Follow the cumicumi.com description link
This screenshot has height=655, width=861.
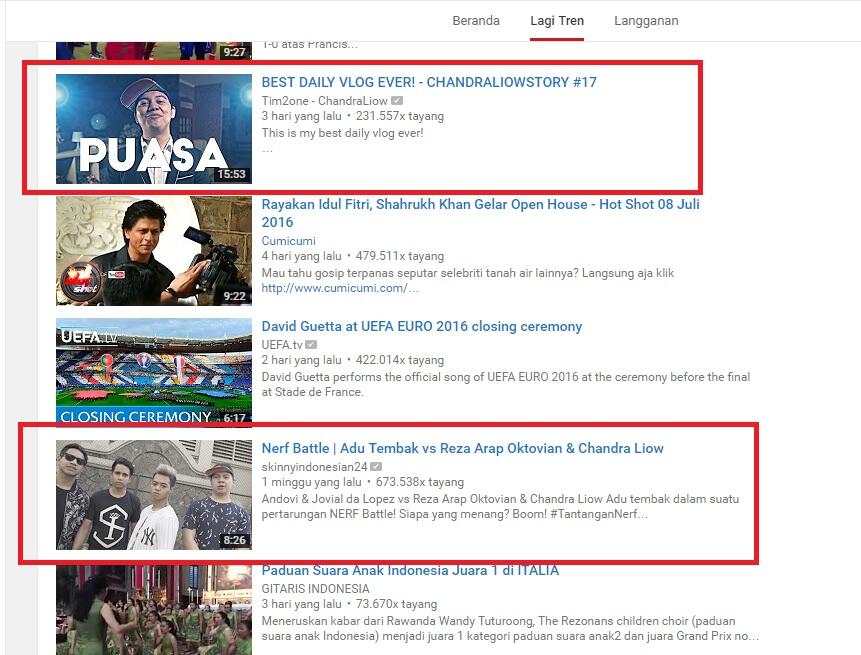tap(340, 288)
